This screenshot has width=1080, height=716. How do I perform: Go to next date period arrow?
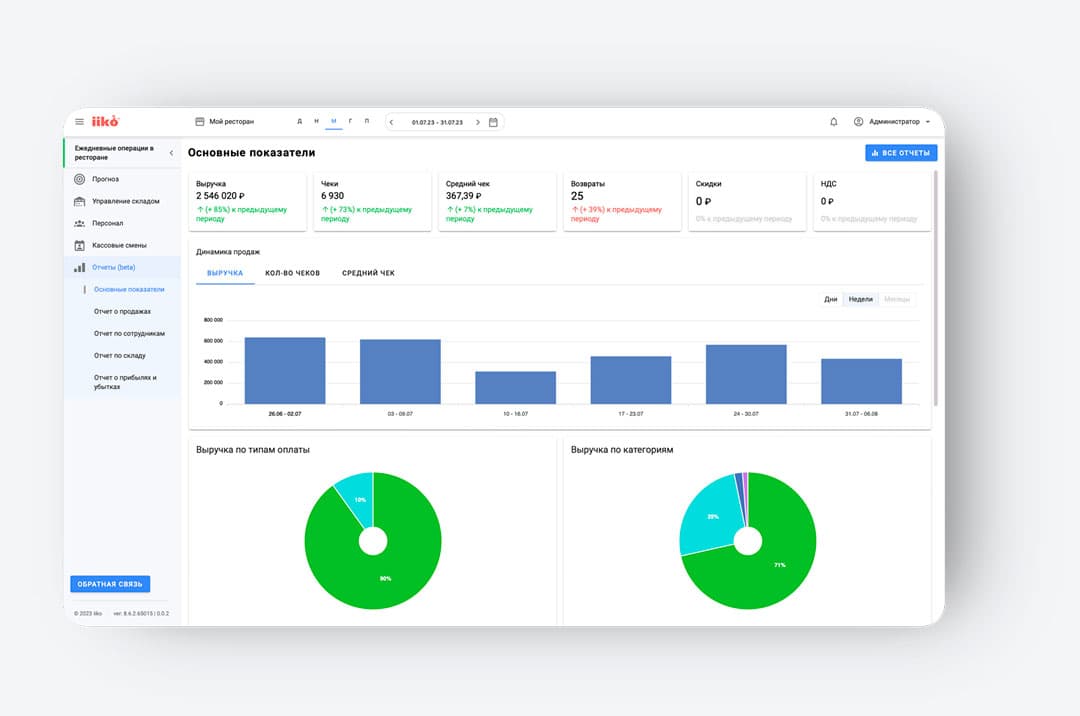coord(478,122)
